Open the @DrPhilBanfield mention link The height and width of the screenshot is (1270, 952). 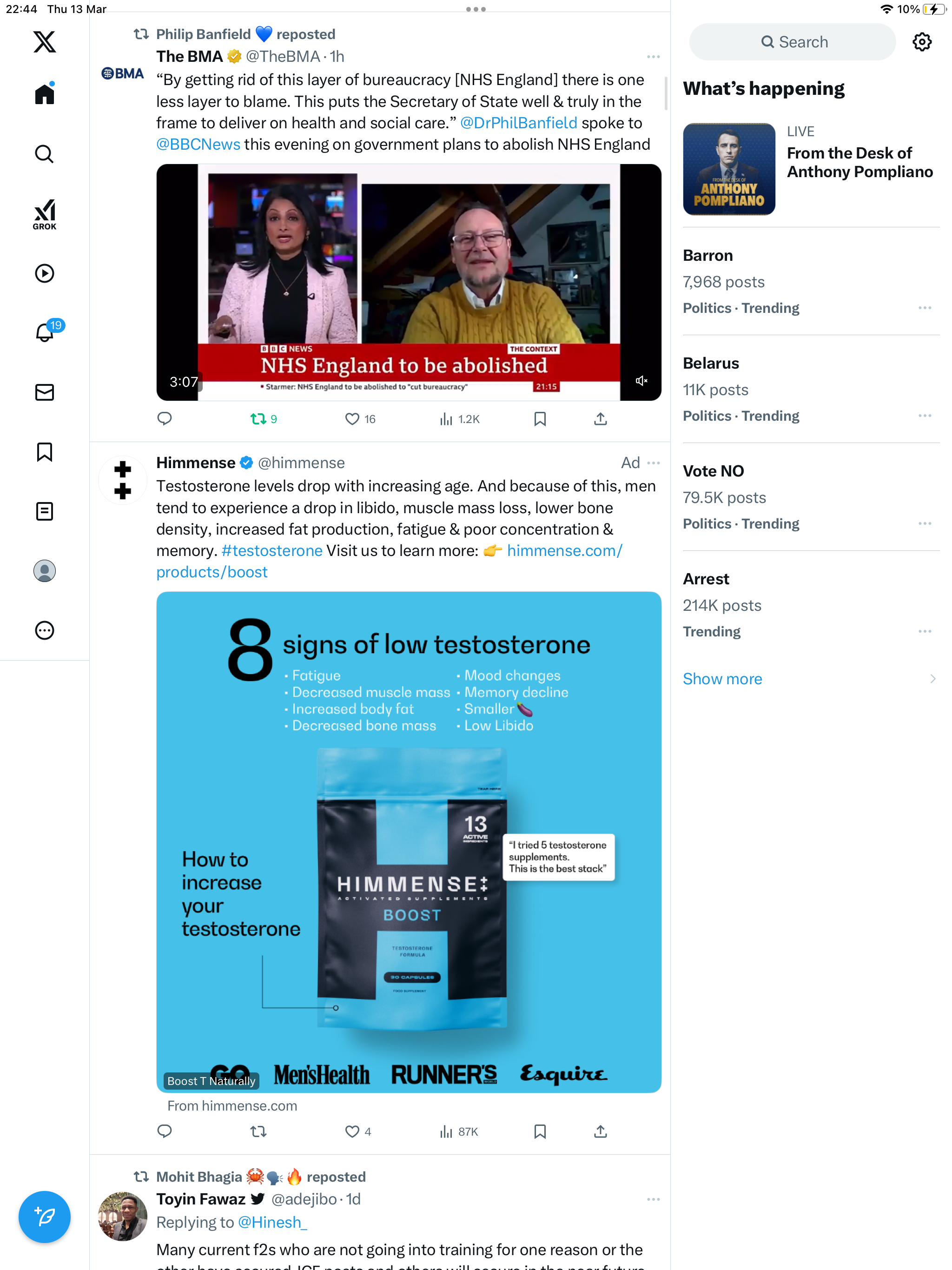tap(518, 123)
